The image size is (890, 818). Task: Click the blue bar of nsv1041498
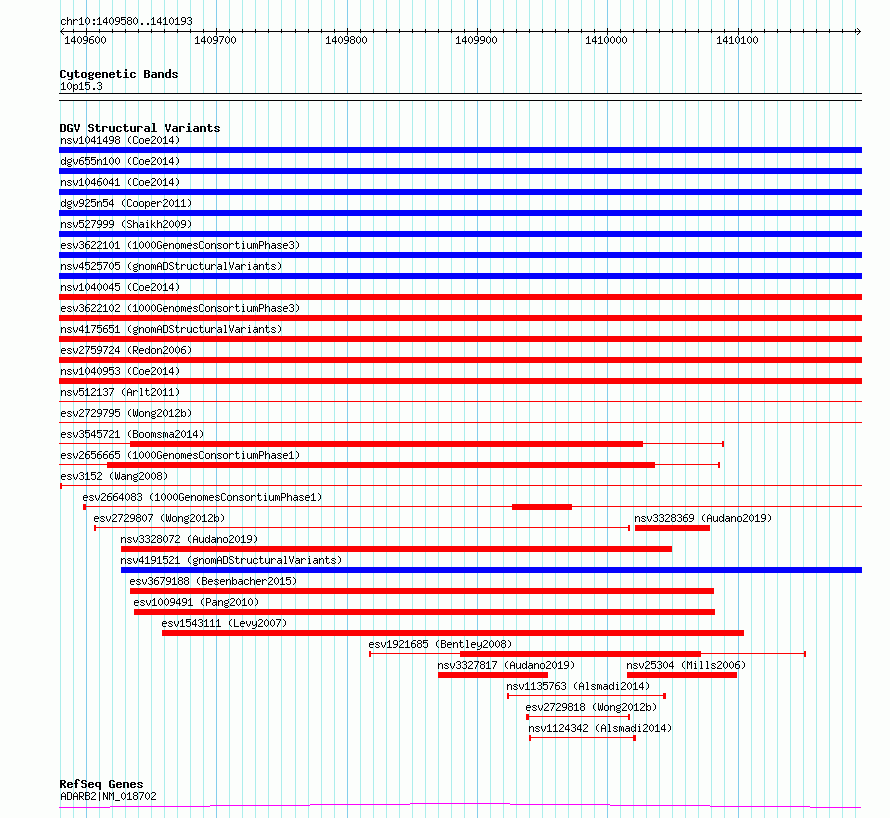click(x=460, y=150)
